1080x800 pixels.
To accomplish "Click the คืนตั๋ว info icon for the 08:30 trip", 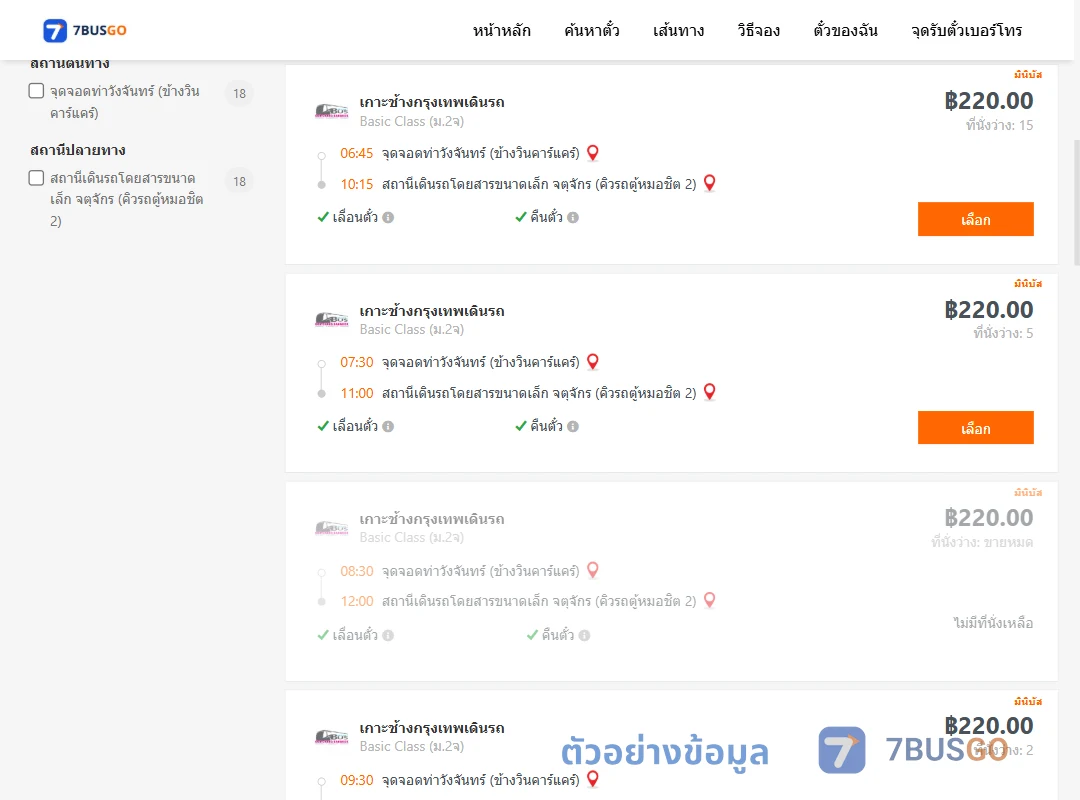I will (x=584, y=635).
